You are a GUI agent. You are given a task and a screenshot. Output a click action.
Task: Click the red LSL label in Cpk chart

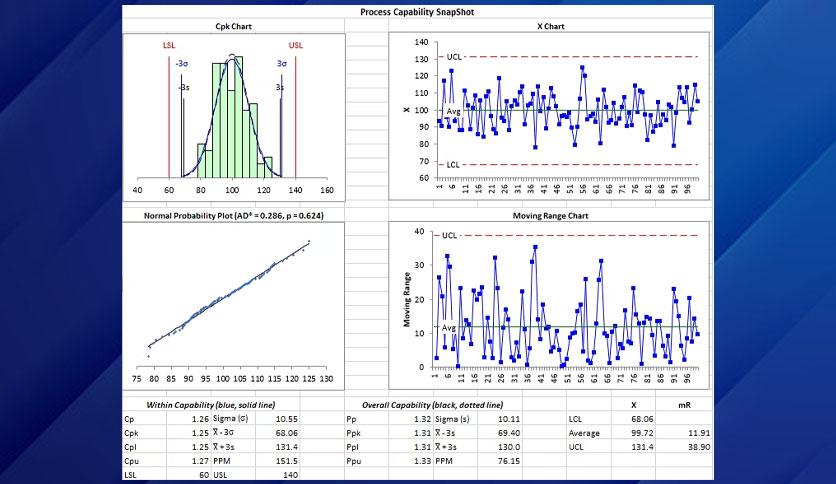click(169, 45)
